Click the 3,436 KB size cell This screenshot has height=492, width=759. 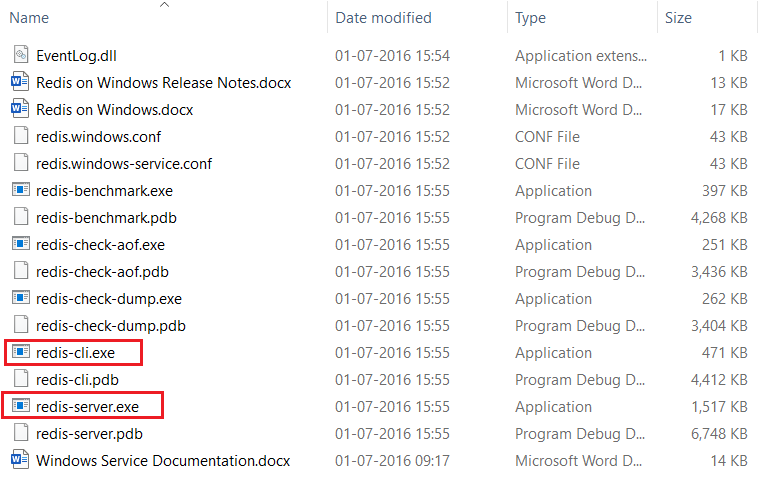pos(719,272)
